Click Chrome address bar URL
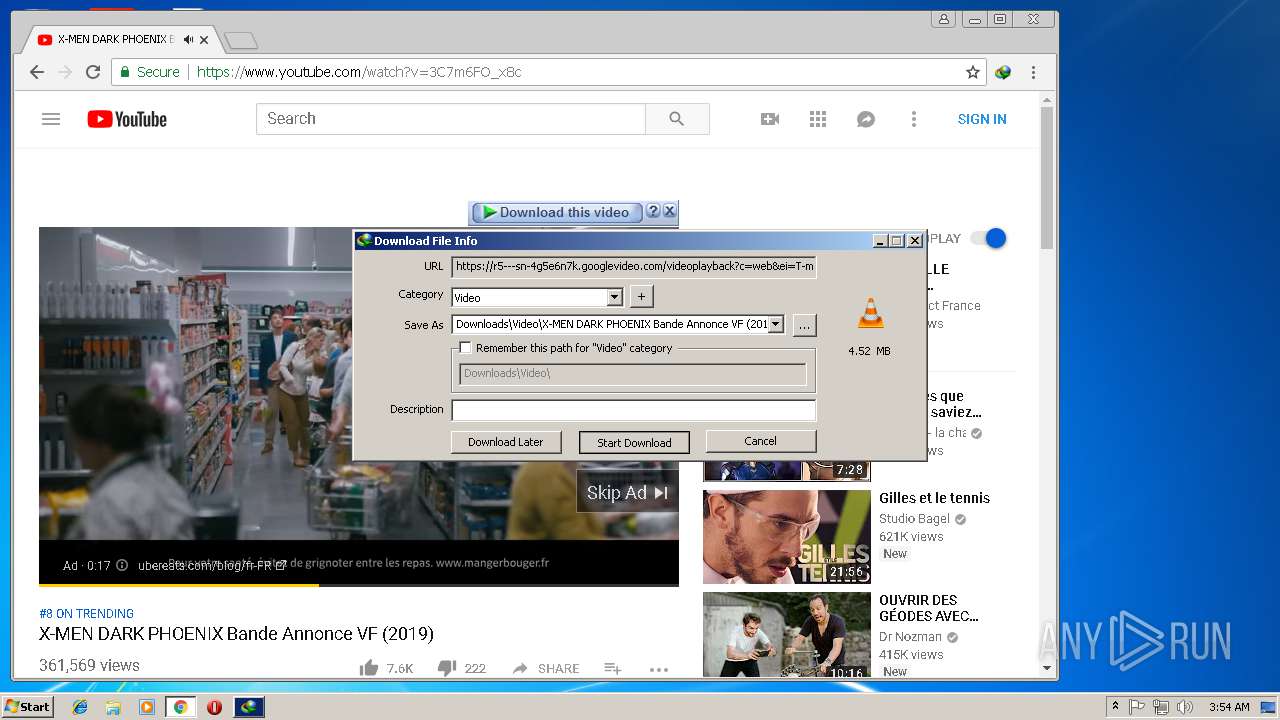The height and width of the screenshot is (720, 1280). coord(359,72)
